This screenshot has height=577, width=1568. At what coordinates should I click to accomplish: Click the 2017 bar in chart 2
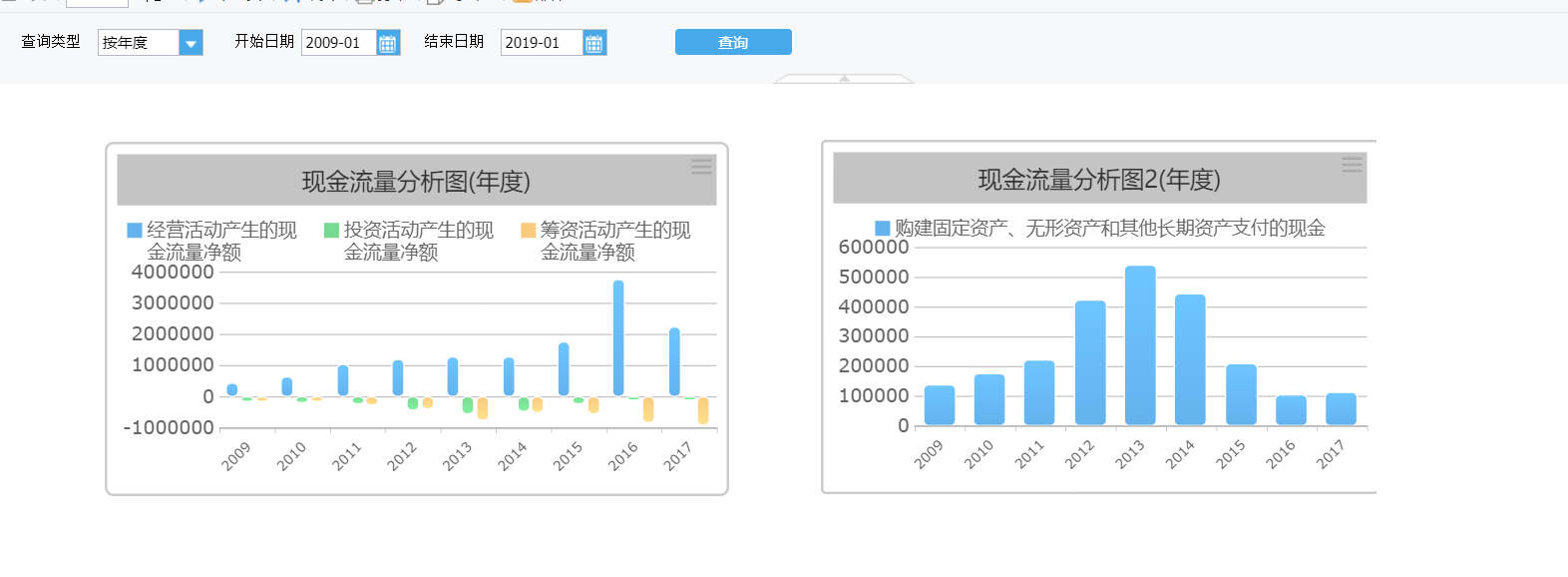tap(1341, 409)
